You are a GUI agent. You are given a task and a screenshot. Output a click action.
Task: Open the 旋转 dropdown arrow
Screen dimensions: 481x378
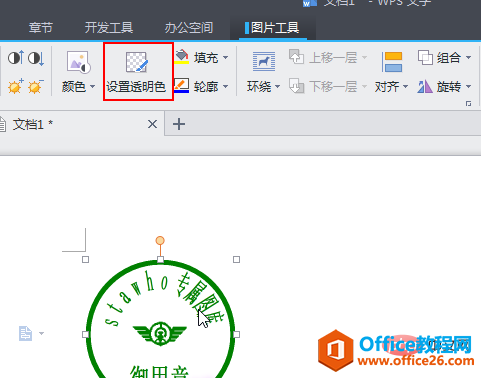tap(468, 87)
